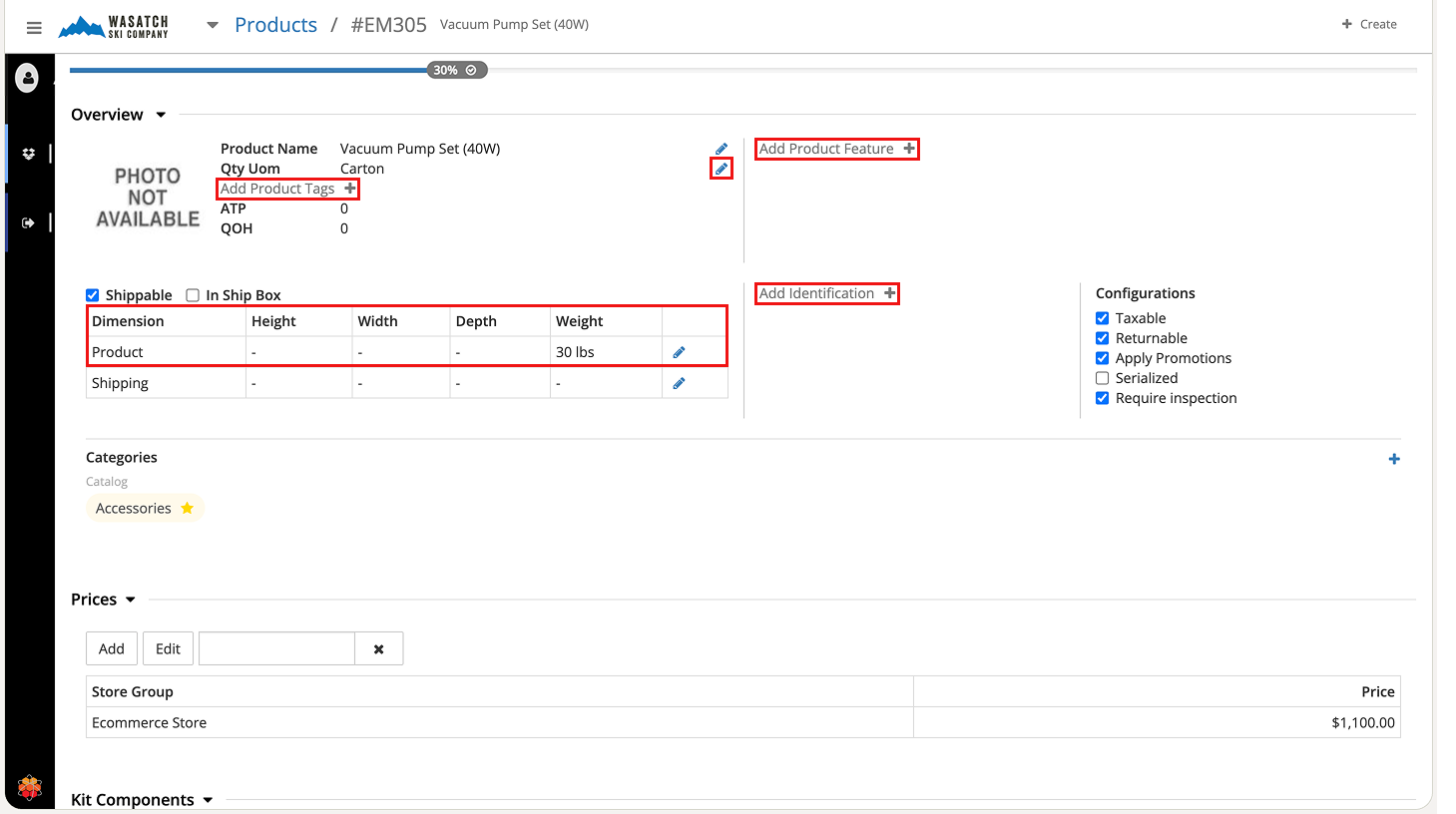Enable the In Ship Box checkbox

193,295
